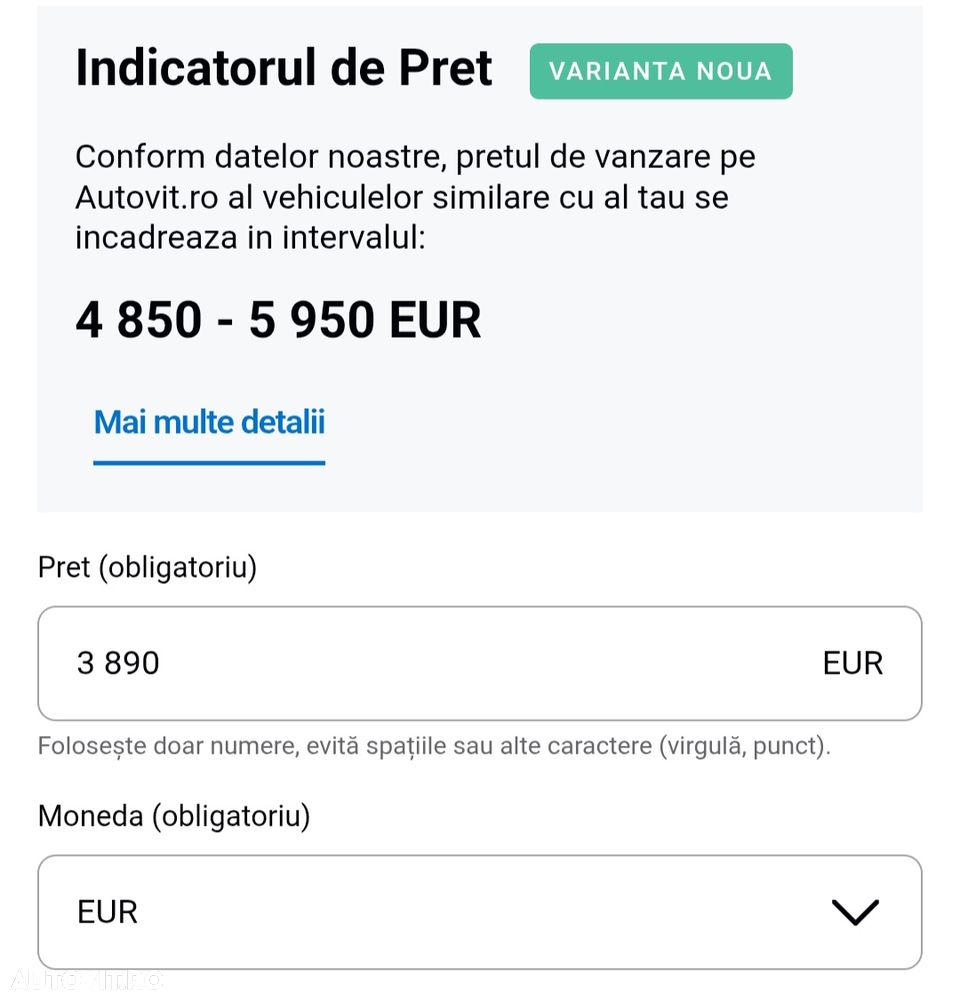
Task: Open the Mai multe detalii link
Action: click(x=209, y=422)
